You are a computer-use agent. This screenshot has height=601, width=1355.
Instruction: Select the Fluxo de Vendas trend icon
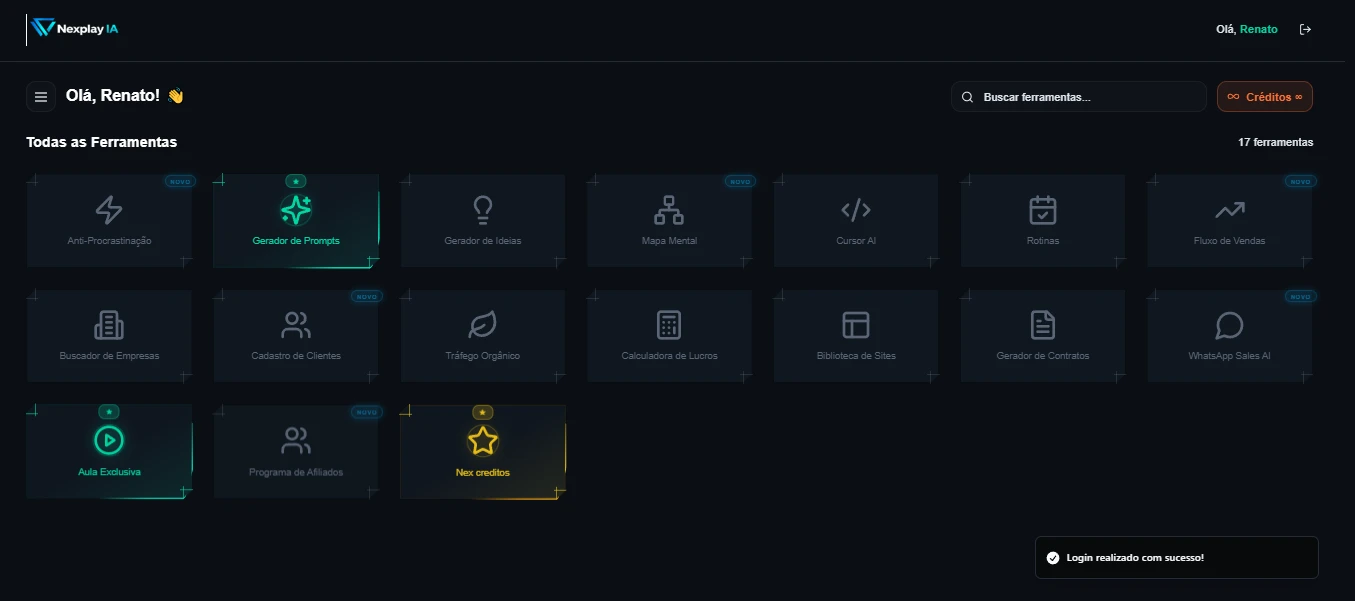point(1230,210)
